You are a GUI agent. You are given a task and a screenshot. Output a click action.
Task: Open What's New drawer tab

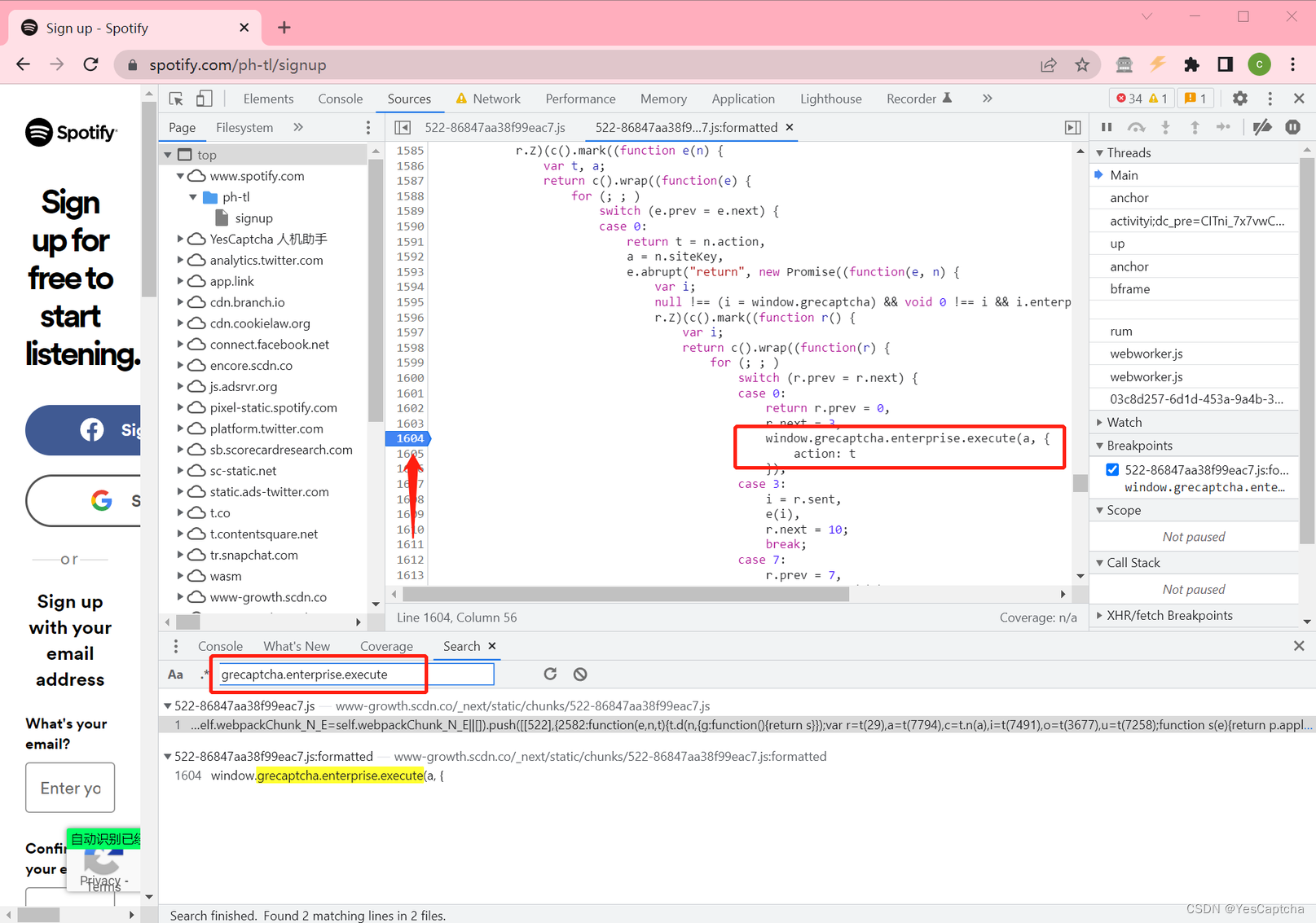(297, 646)
